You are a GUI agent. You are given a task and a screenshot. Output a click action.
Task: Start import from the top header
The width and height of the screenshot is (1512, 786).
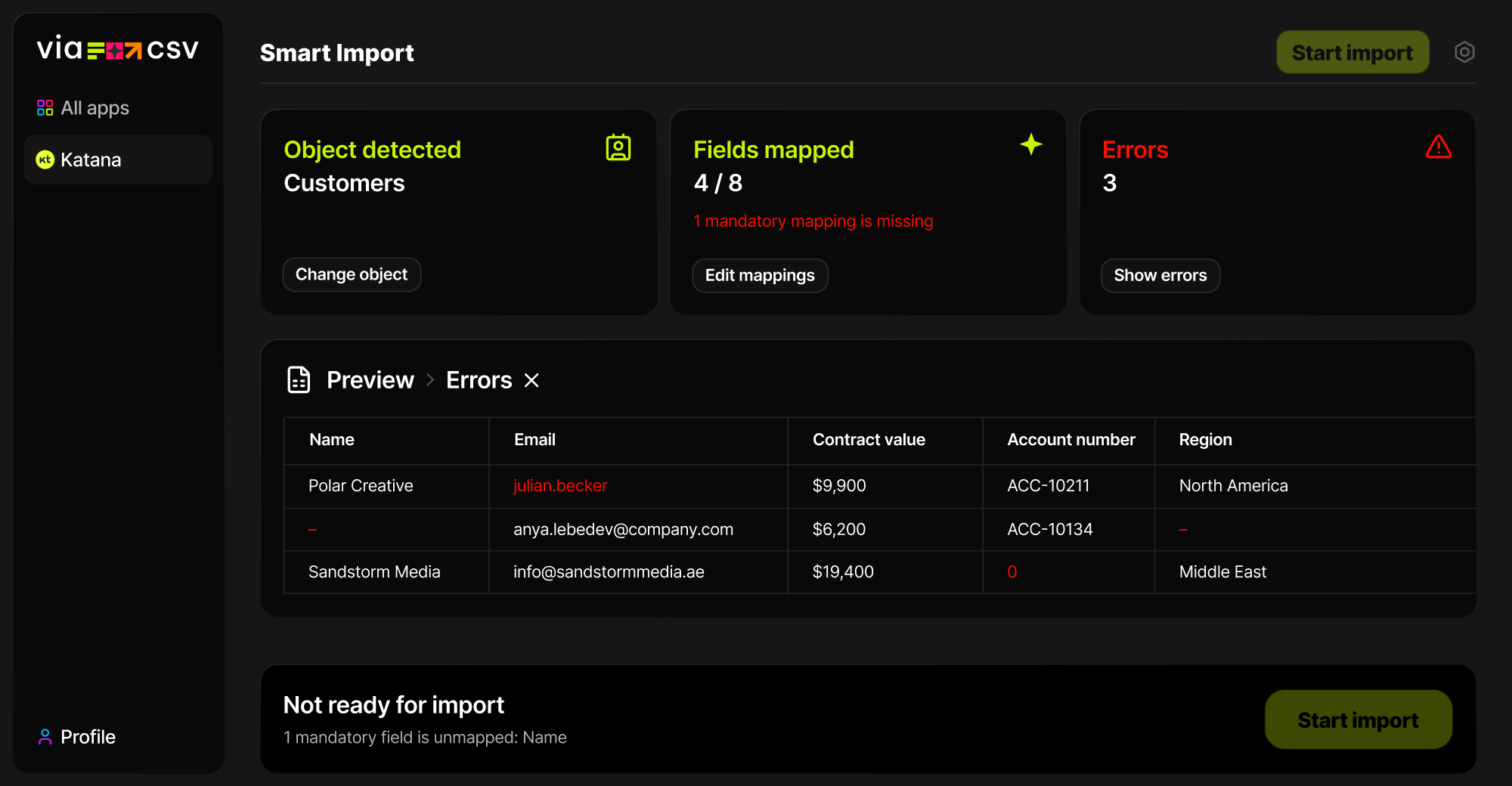(x=1352, y=52)
